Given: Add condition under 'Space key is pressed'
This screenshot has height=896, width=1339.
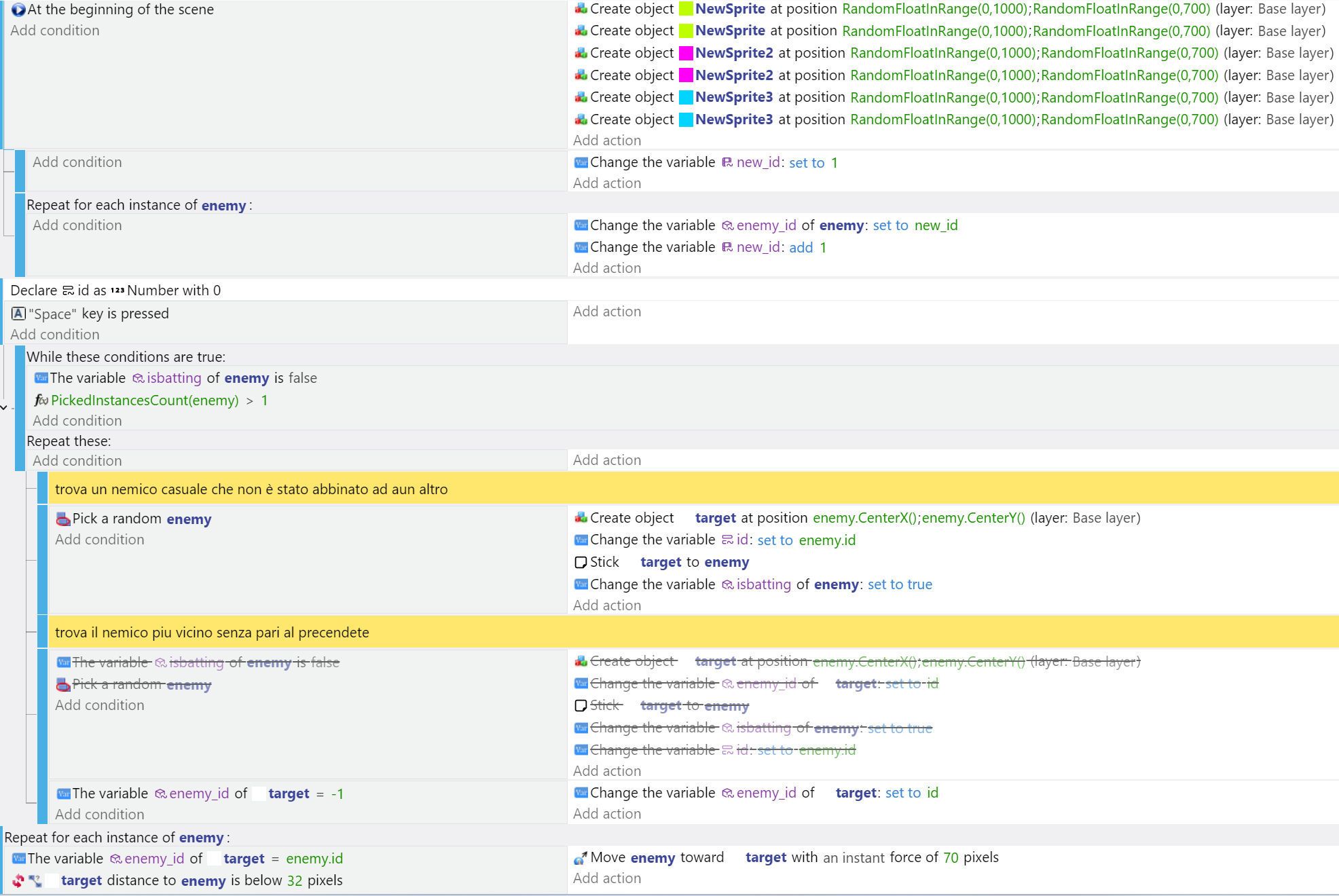Looking at the screenshot, I should point(55,335).
